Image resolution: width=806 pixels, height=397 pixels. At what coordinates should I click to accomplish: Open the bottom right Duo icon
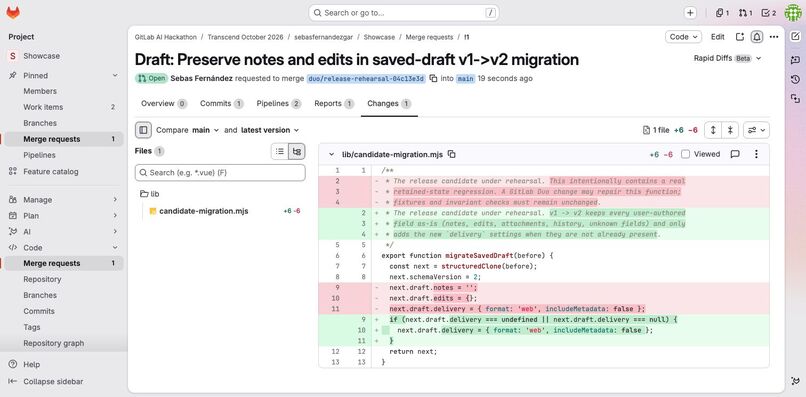795,381
